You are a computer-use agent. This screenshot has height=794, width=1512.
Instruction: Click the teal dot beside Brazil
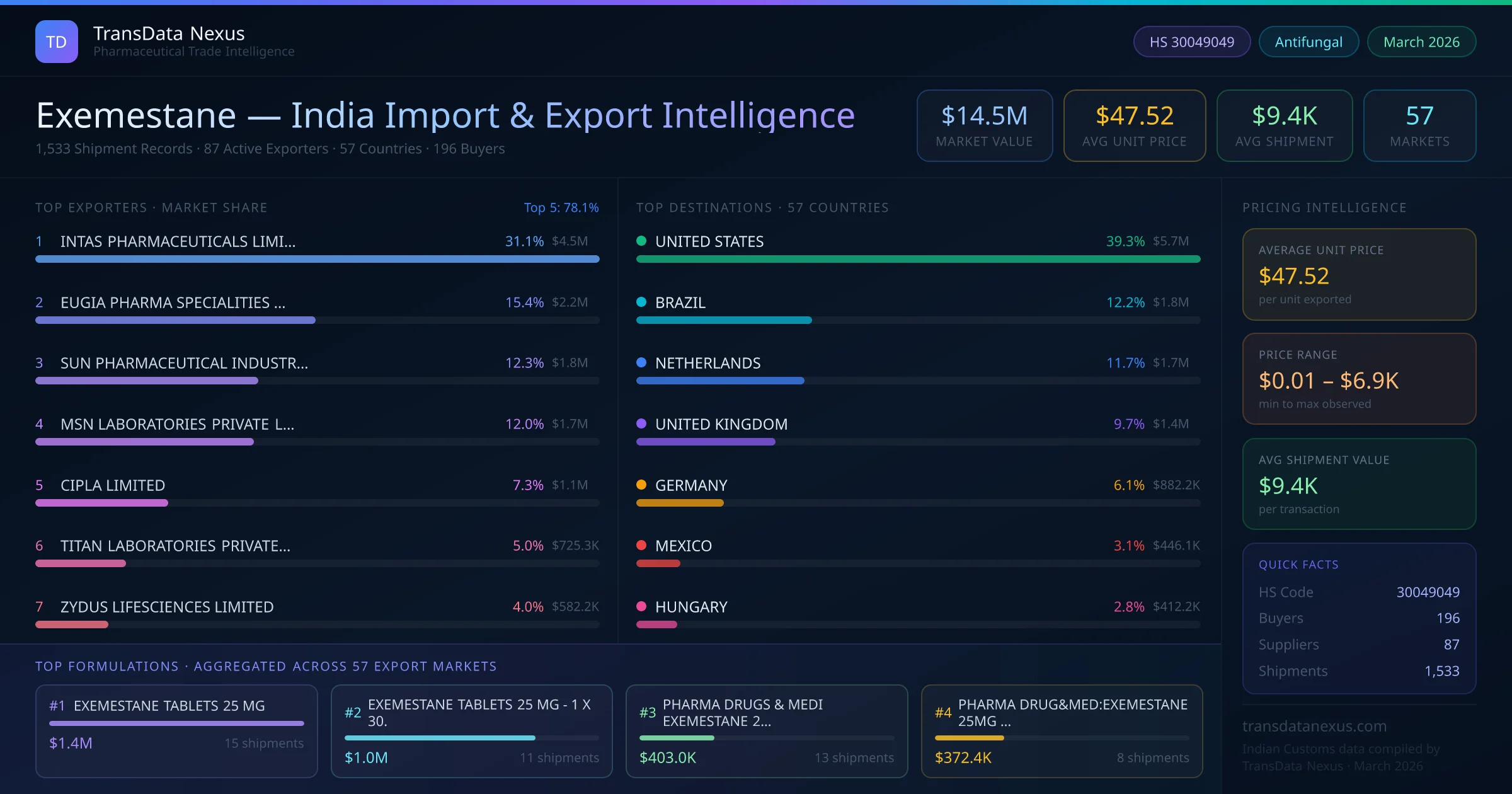pos(641,302)
